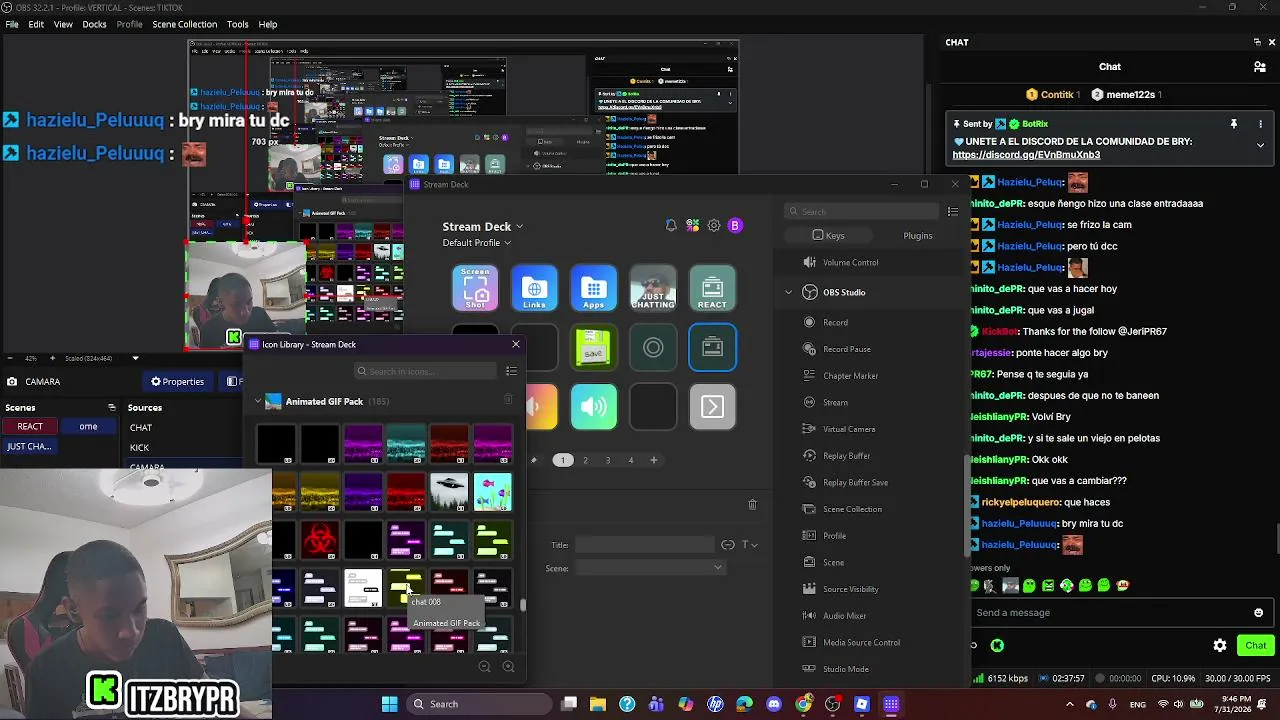1280x720 pixels.
Task: Select the Replay Buffer Save action icon
Action: click(x=810, y=482)
